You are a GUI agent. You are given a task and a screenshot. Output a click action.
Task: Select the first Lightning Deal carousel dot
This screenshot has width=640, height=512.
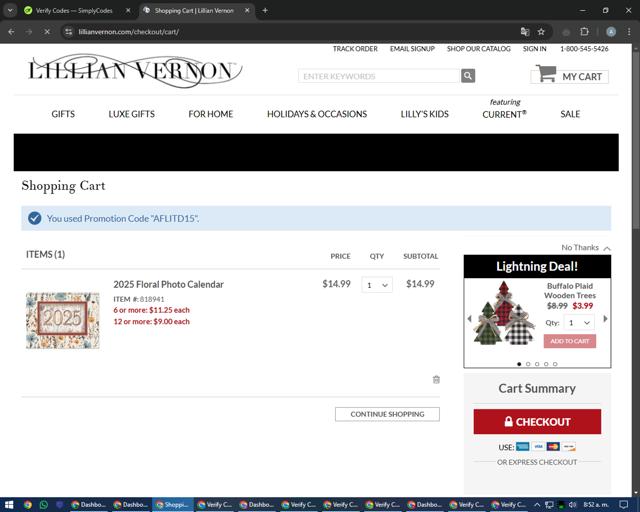(519, 364)
